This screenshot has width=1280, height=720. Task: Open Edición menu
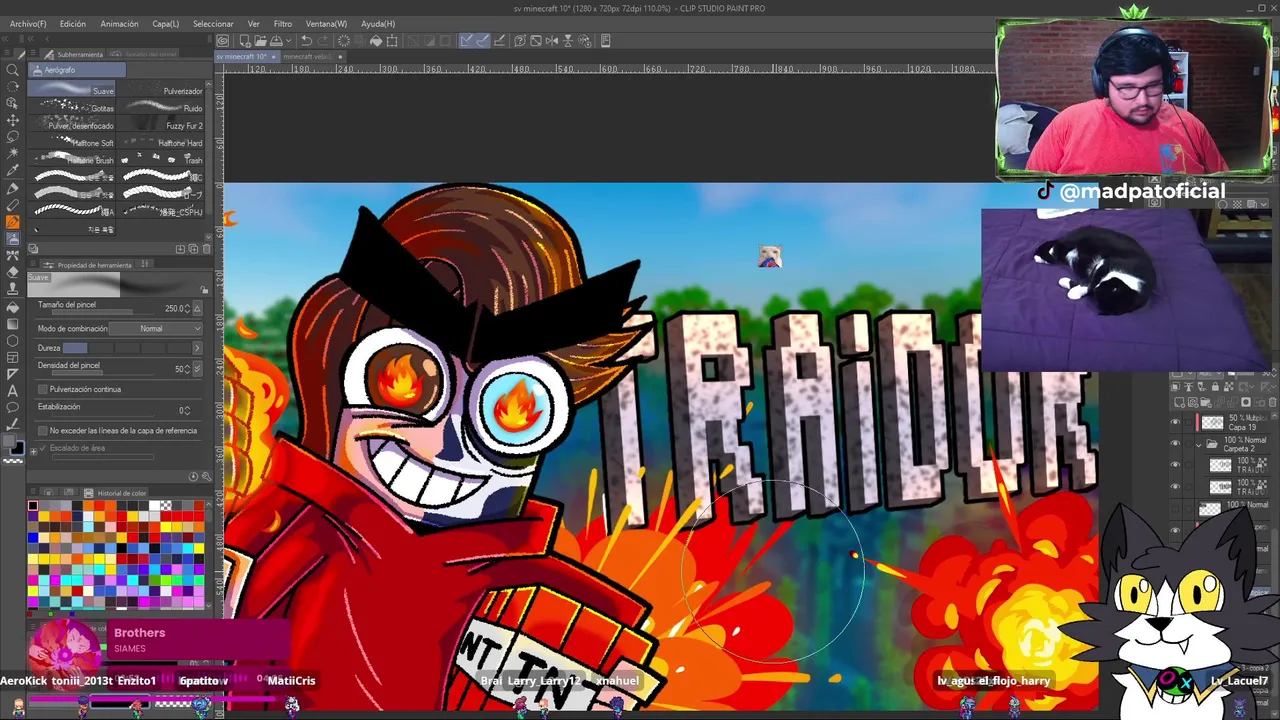pos(73,24)
